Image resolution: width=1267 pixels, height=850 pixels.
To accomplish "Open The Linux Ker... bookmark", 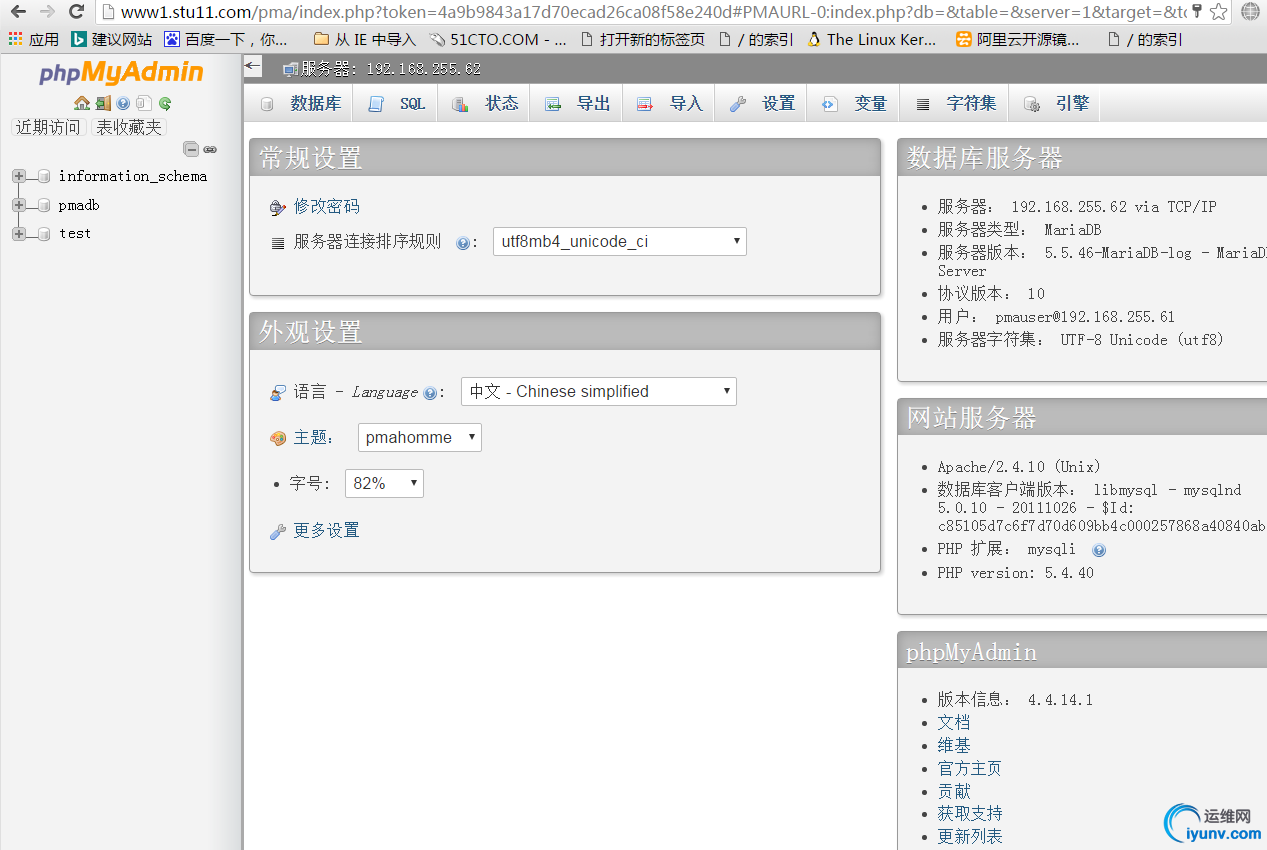I will 872,39.
